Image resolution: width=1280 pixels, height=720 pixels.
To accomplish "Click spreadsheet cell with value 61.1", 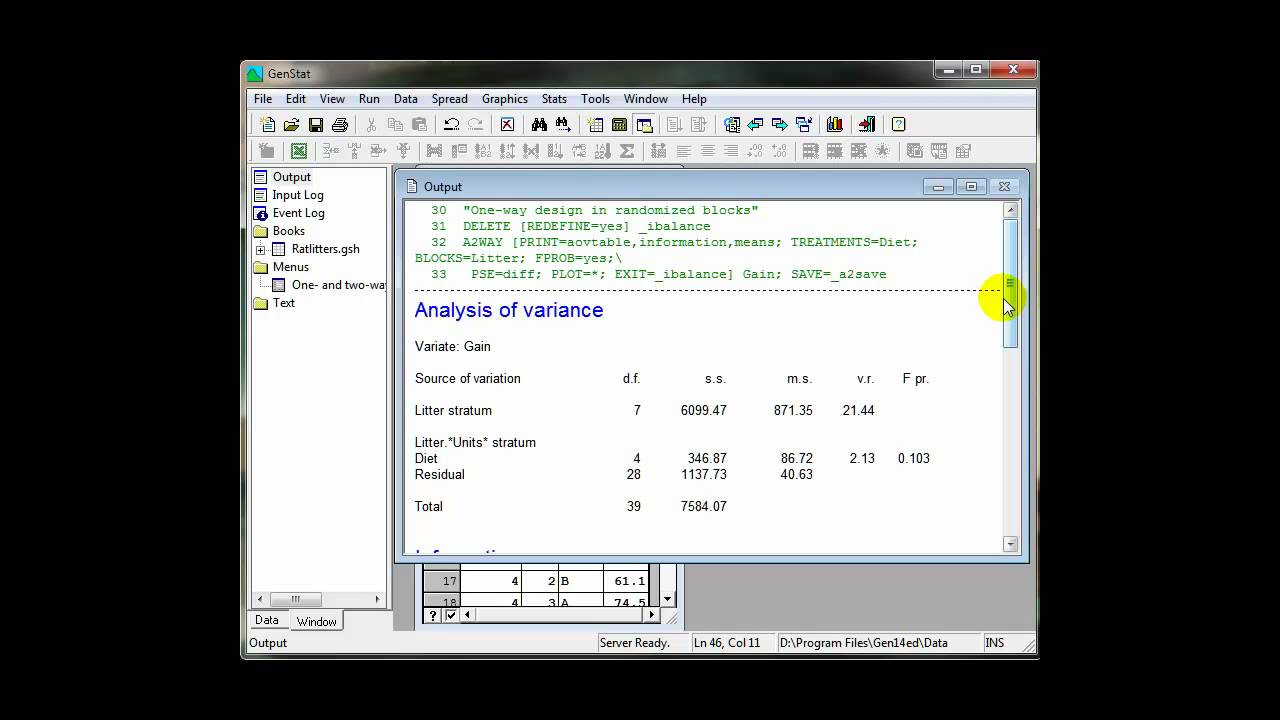I will (626, 581).
